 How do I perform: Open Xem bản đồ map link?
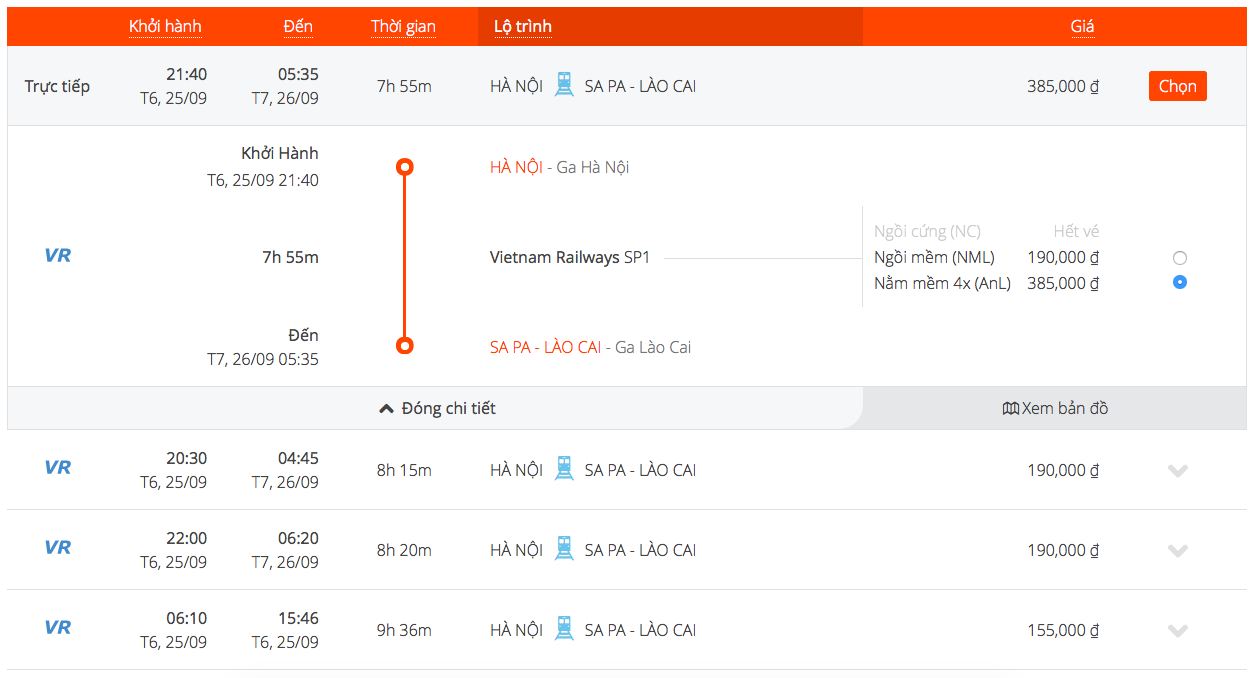point(1055,408)
